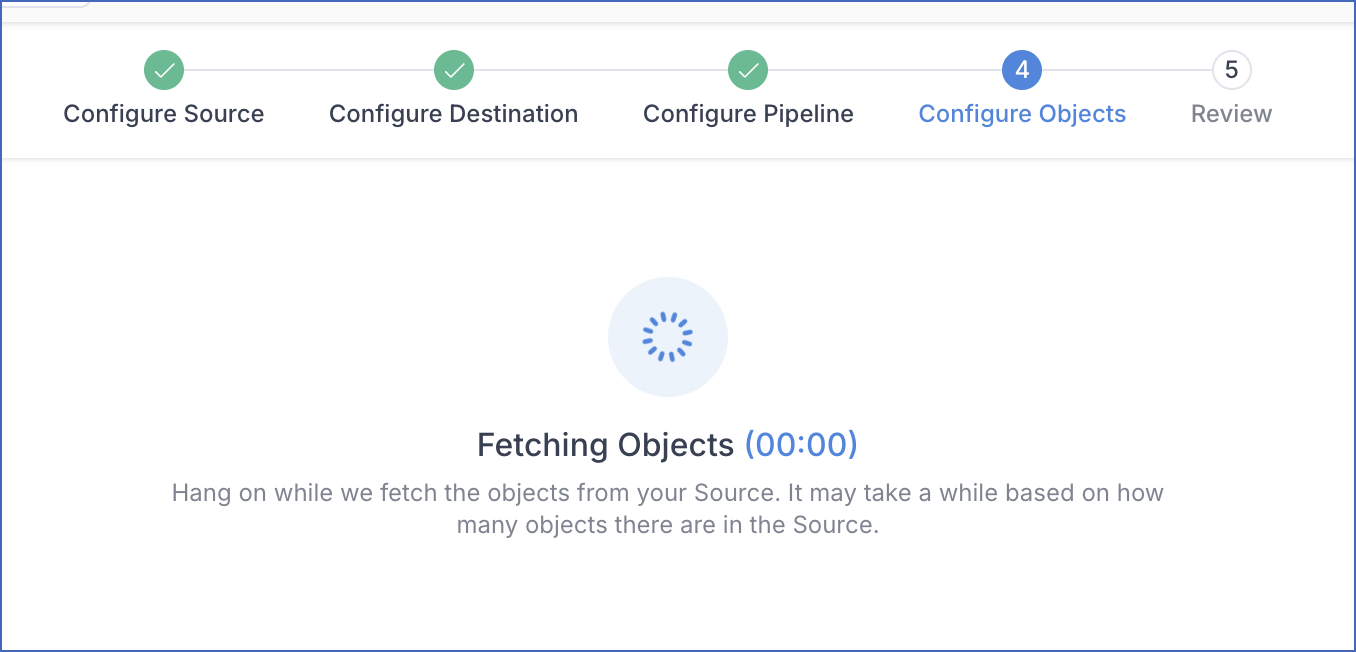
Task: Click the (00:00) elapsed timer
Action: pos(801,444)
